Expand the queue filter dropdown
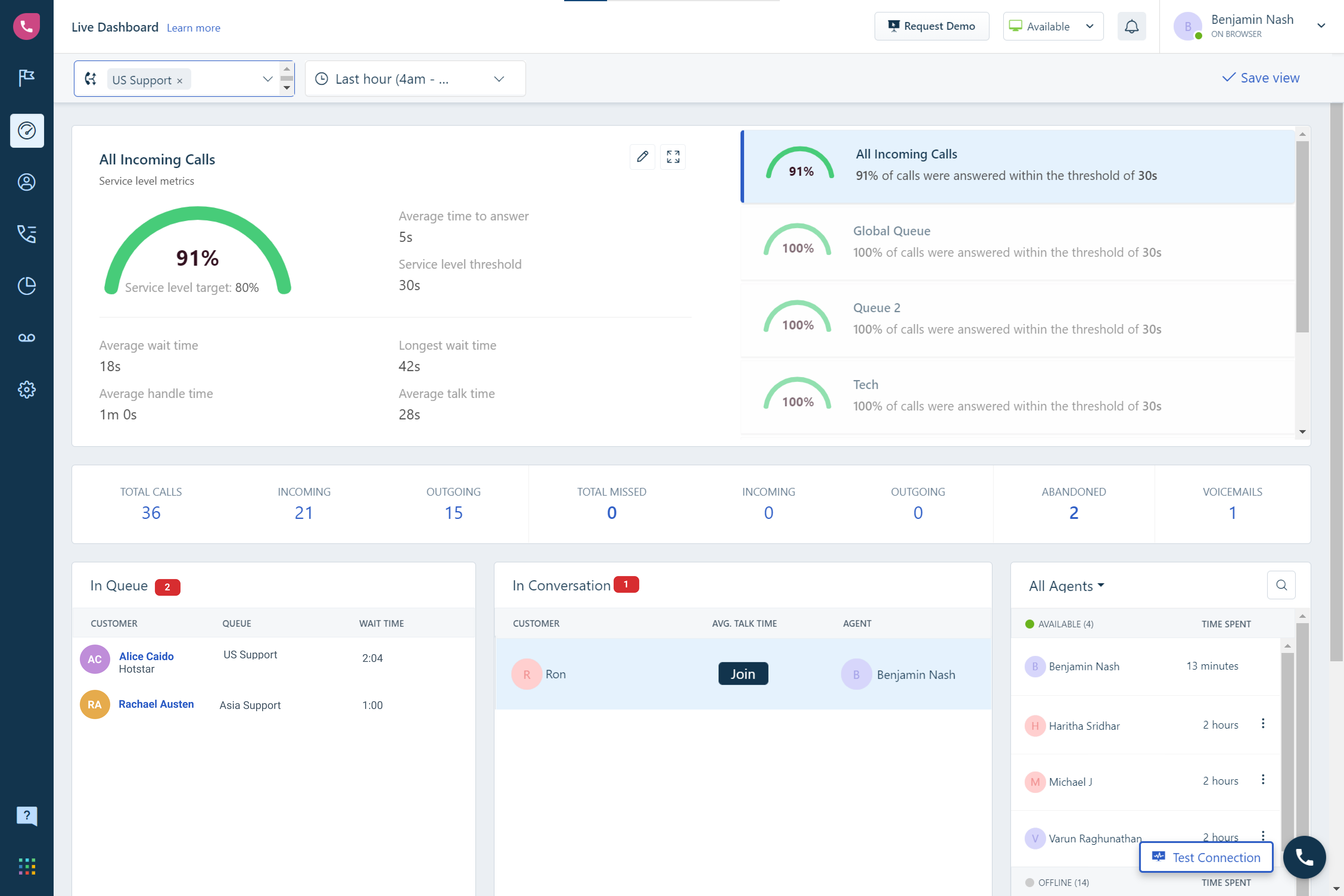This screenshot has width=1344, height=896. (267, 79)
